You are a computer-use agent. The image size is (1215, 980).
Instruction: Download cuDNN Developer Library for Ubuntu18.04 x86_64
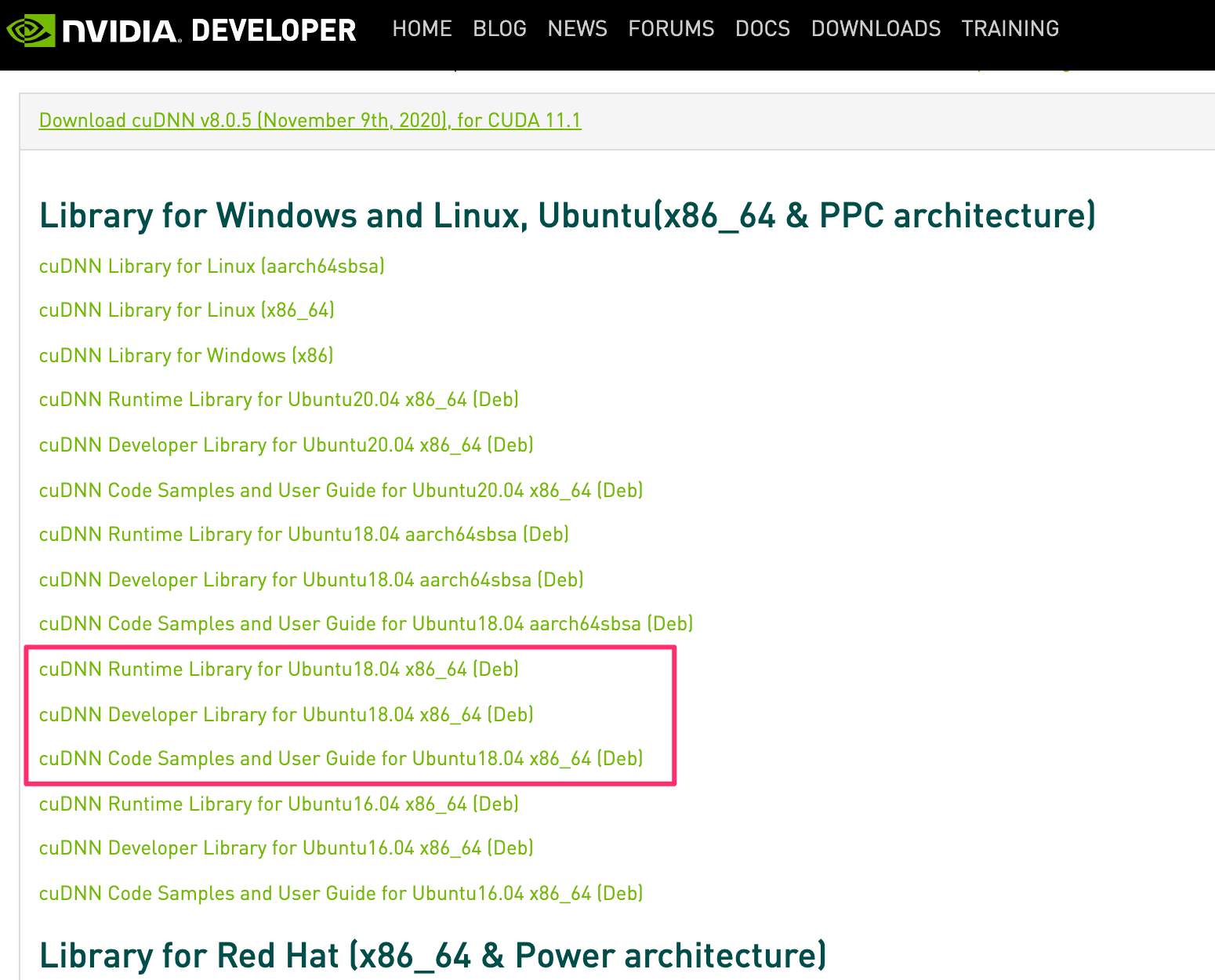click(286, 715)
